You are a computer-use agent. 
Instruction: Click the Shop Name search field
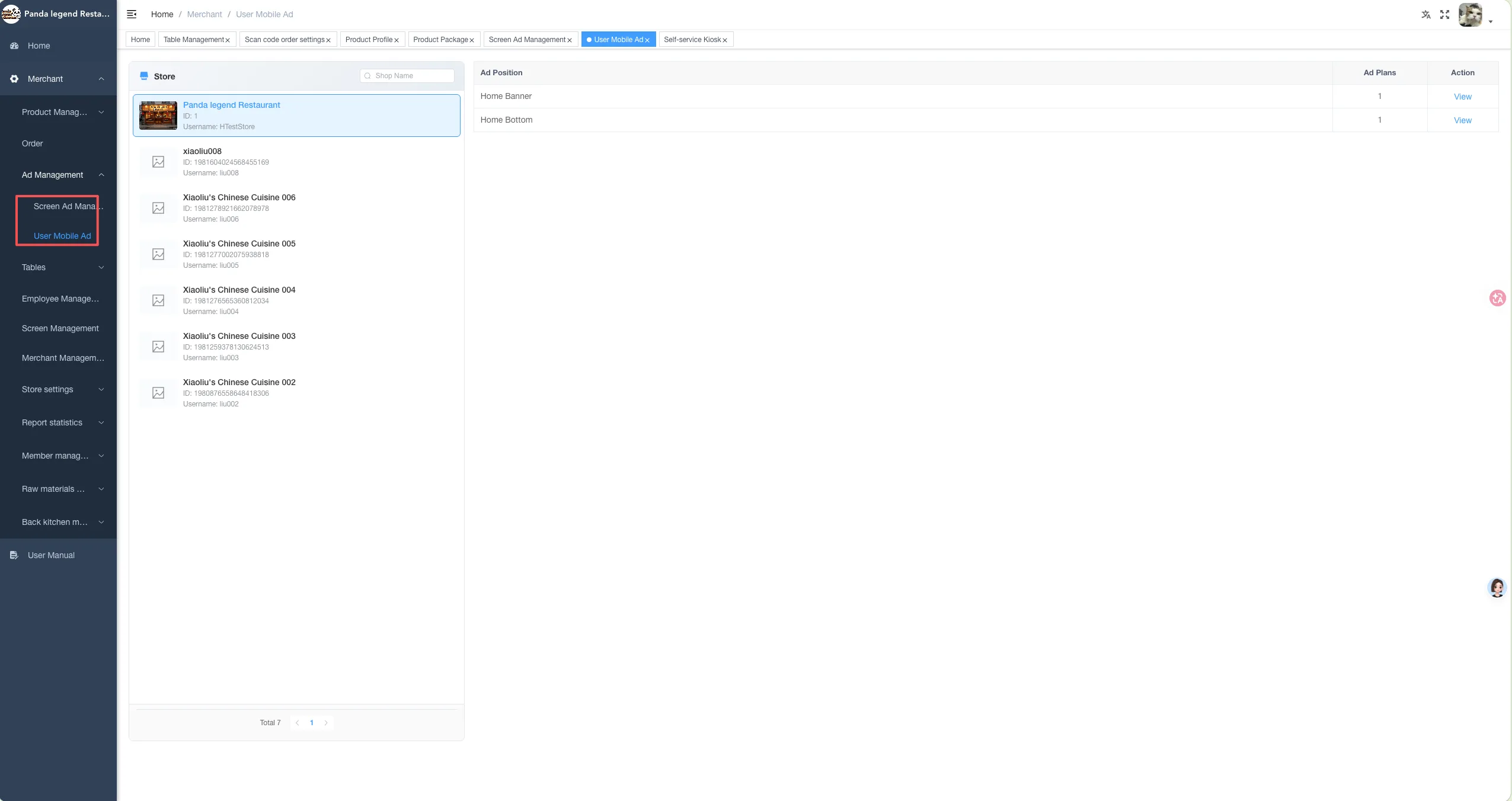click(x=407, y=76)
